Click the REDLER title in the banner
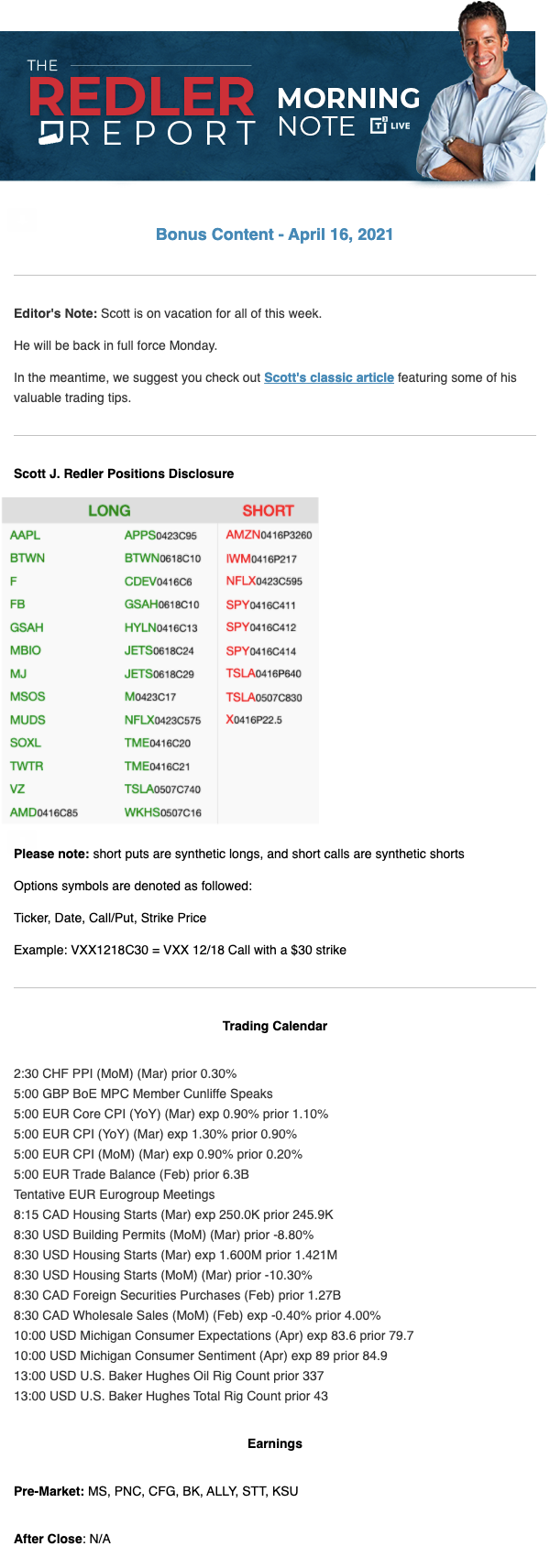The width and height of the screenshot is (550, 1568). 141,98
